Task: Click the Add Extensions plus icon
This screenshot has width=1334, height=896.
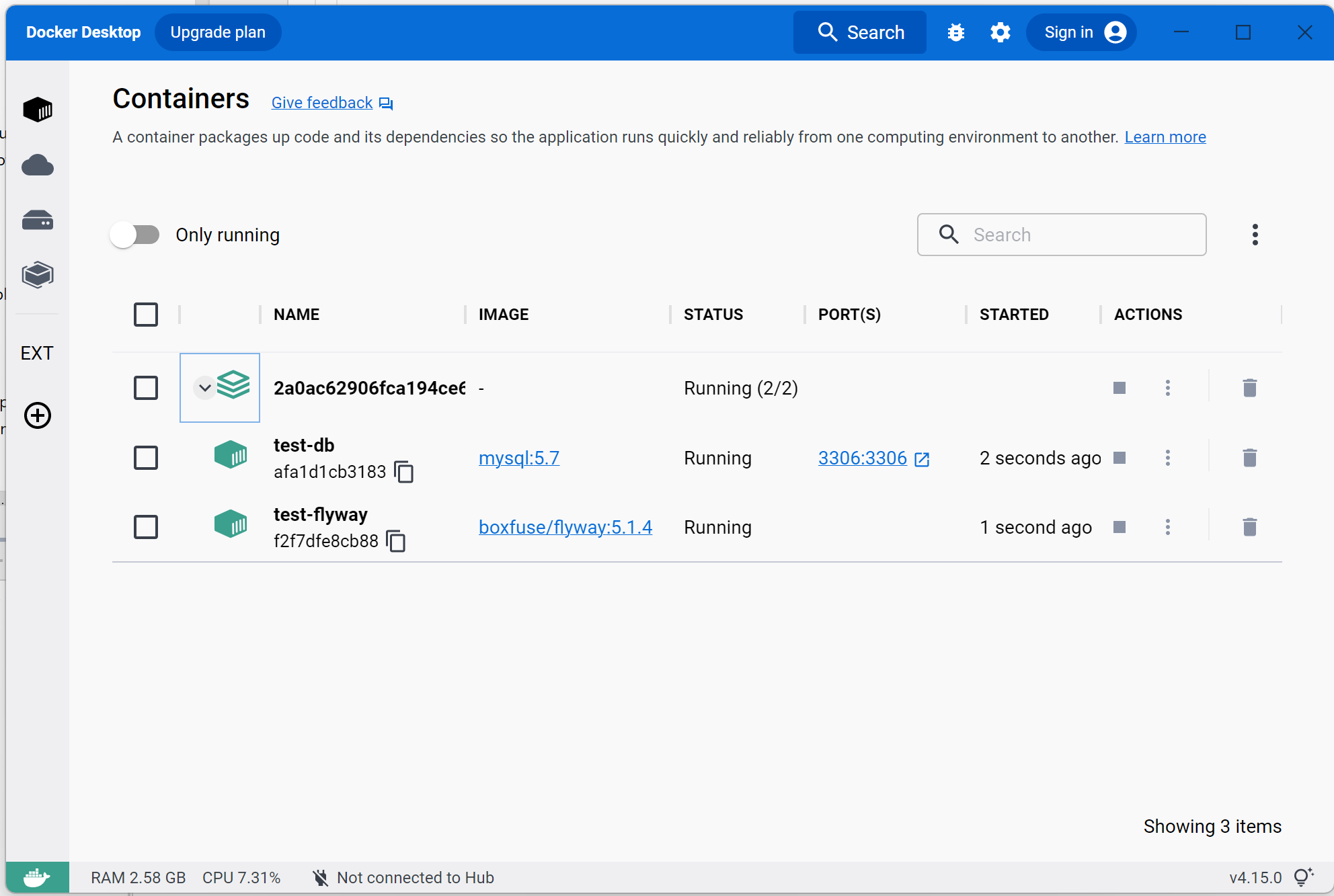Action: coord(38,415)
